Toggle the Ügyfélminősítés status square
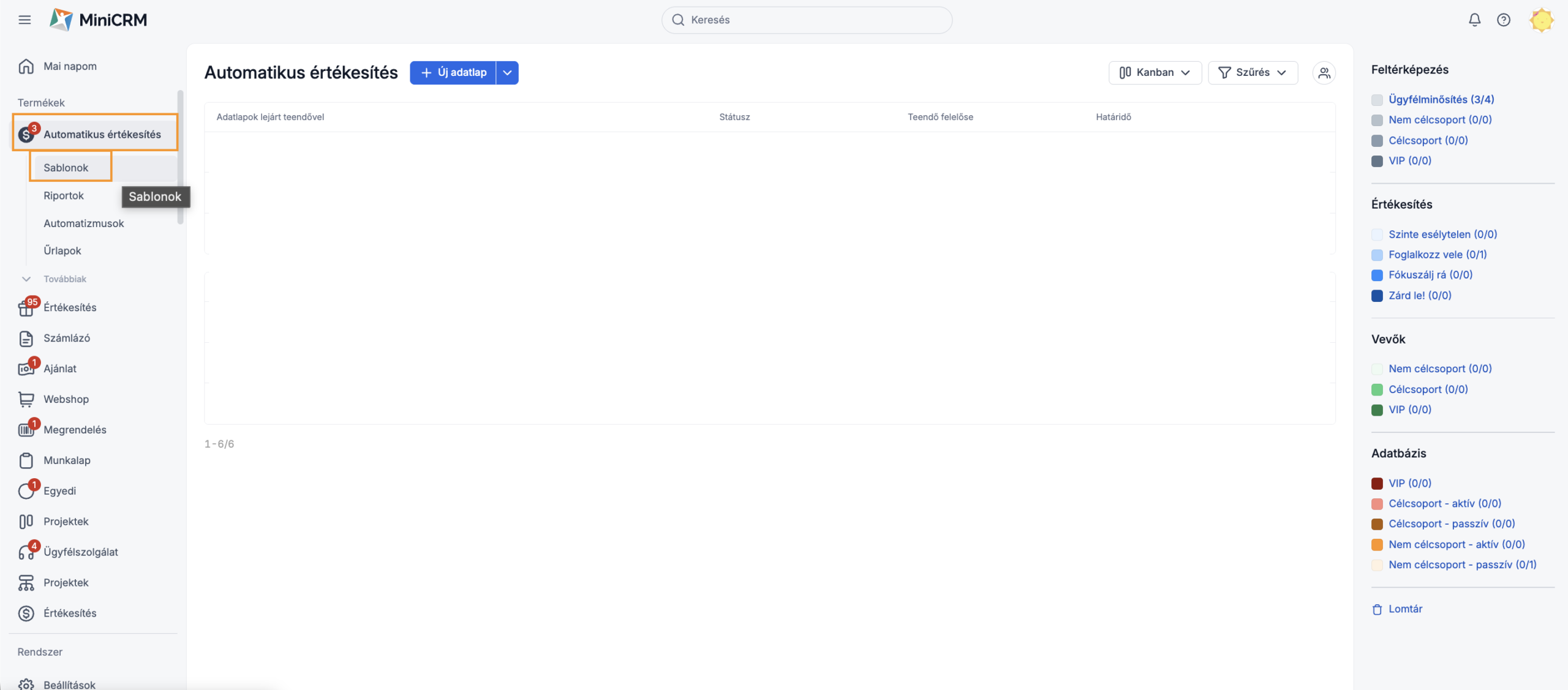This screenshot has width=1568, height=690. [x=1377, y=100]
